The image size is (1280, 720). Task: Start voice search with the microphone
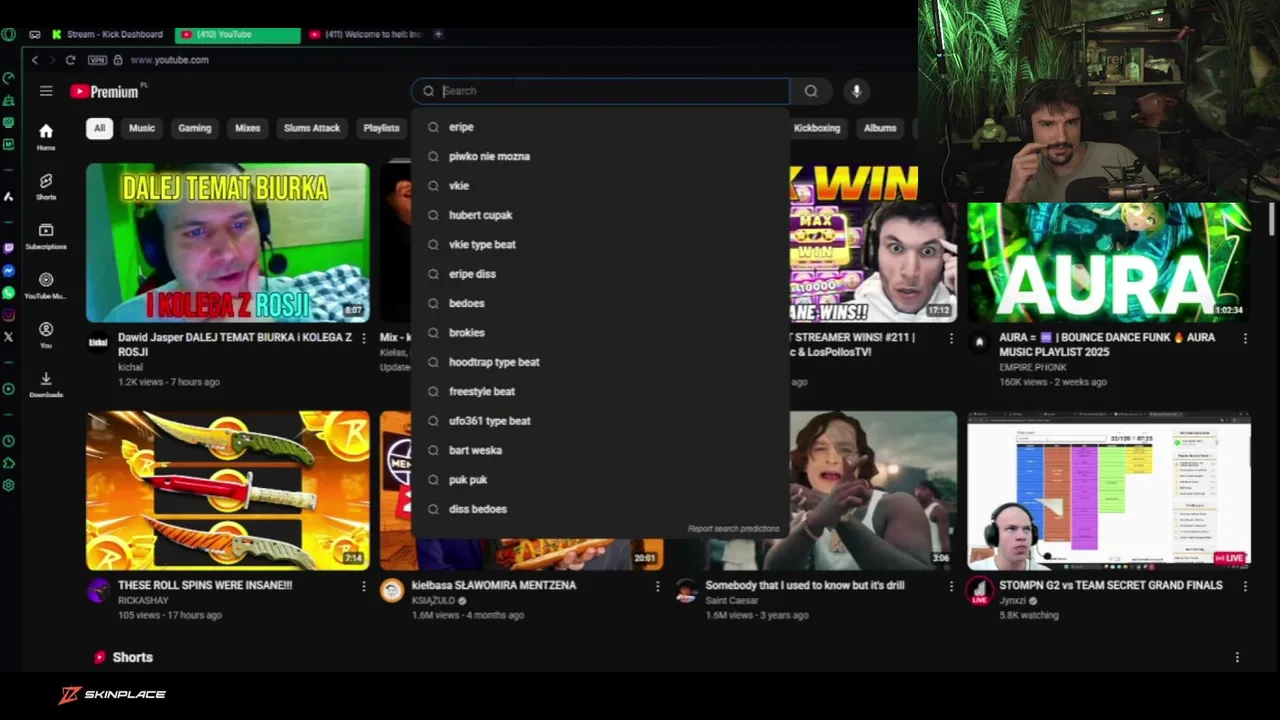[856, 91]
